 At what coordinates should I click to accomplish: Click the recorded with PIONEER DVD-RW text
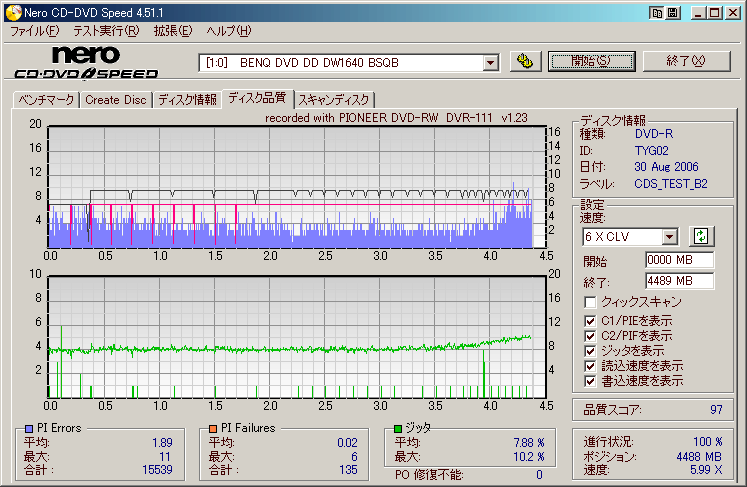pos(396,118)
